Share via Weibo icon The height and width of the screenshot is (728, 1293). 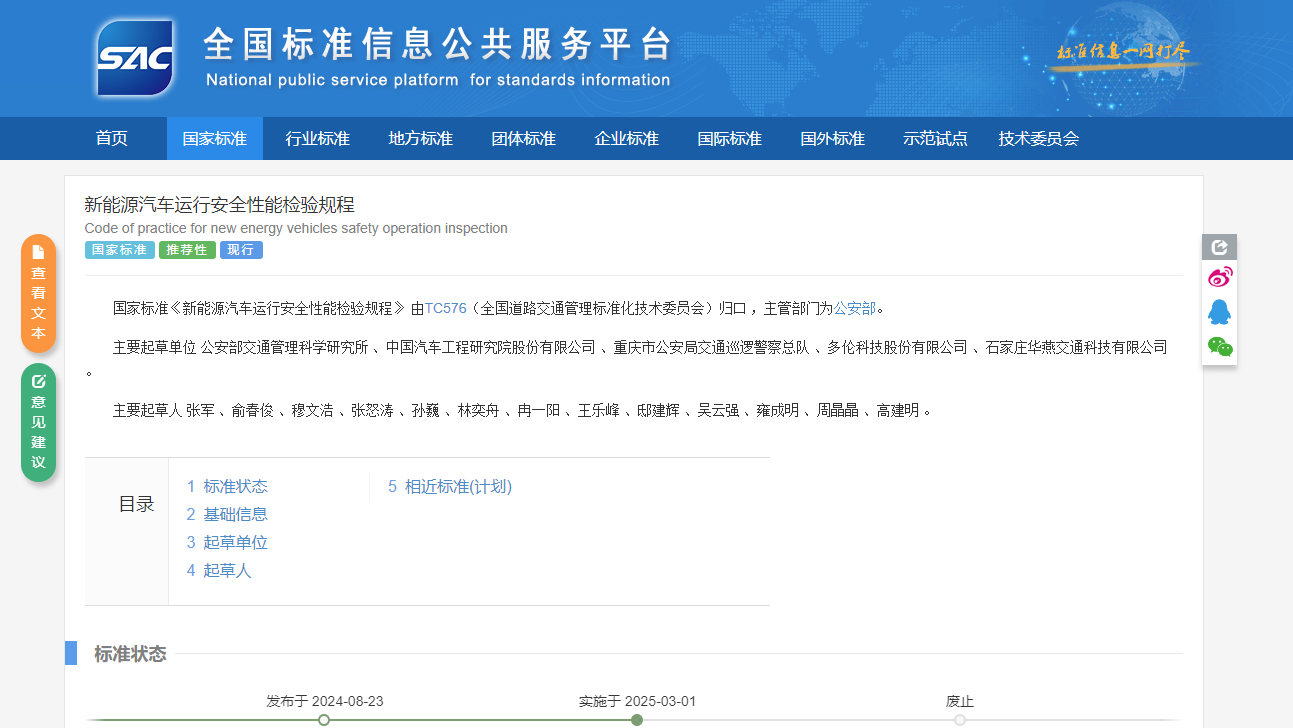pos(1219,277)
